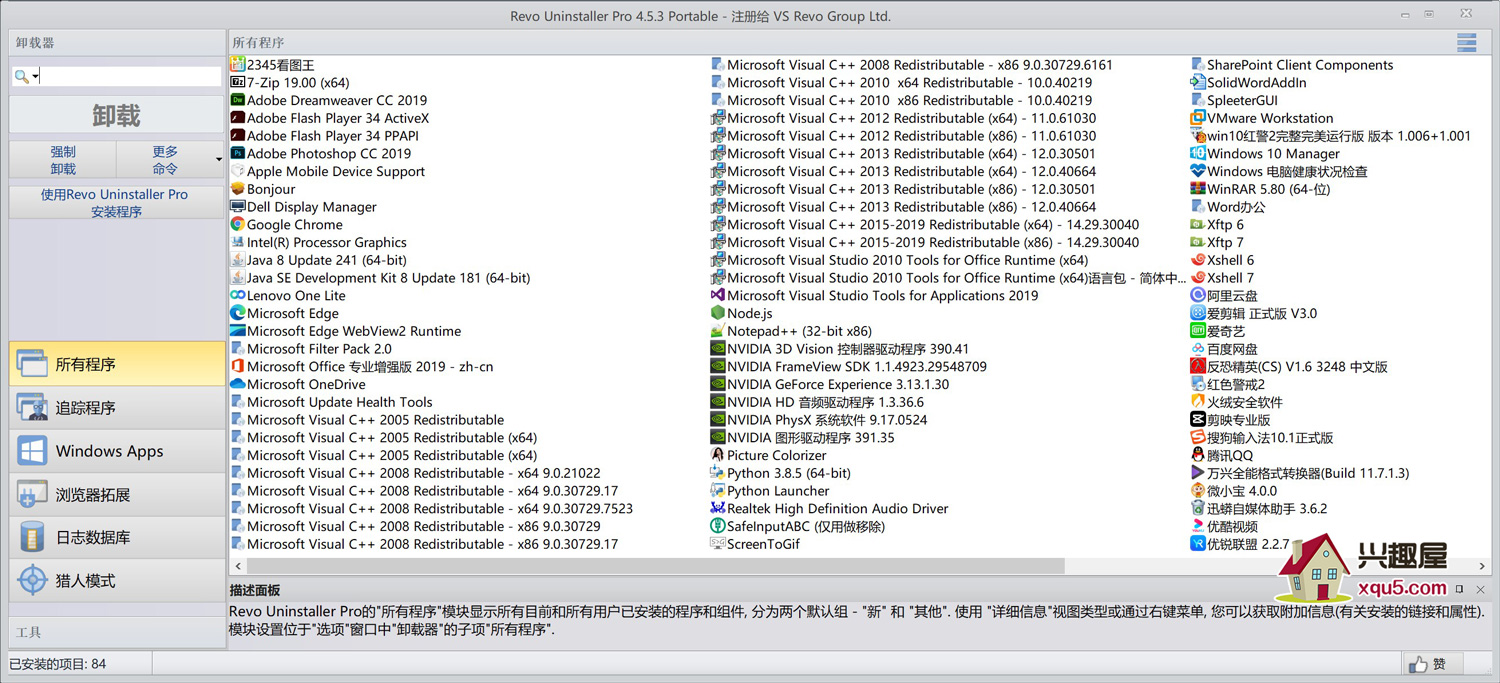
Task: Select 优锐联盟 2.2.7 entry
Action: tap(1239, 544)
